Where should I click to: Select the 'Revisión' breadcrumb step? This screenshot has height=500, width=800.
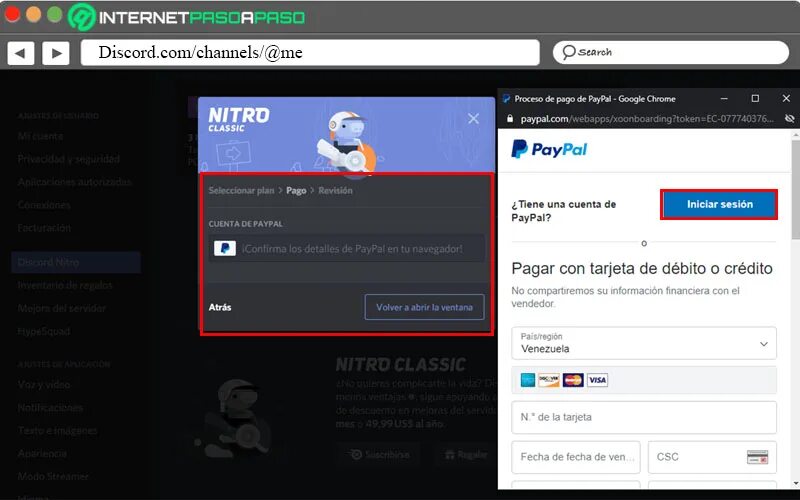click(x=335, y=190)
